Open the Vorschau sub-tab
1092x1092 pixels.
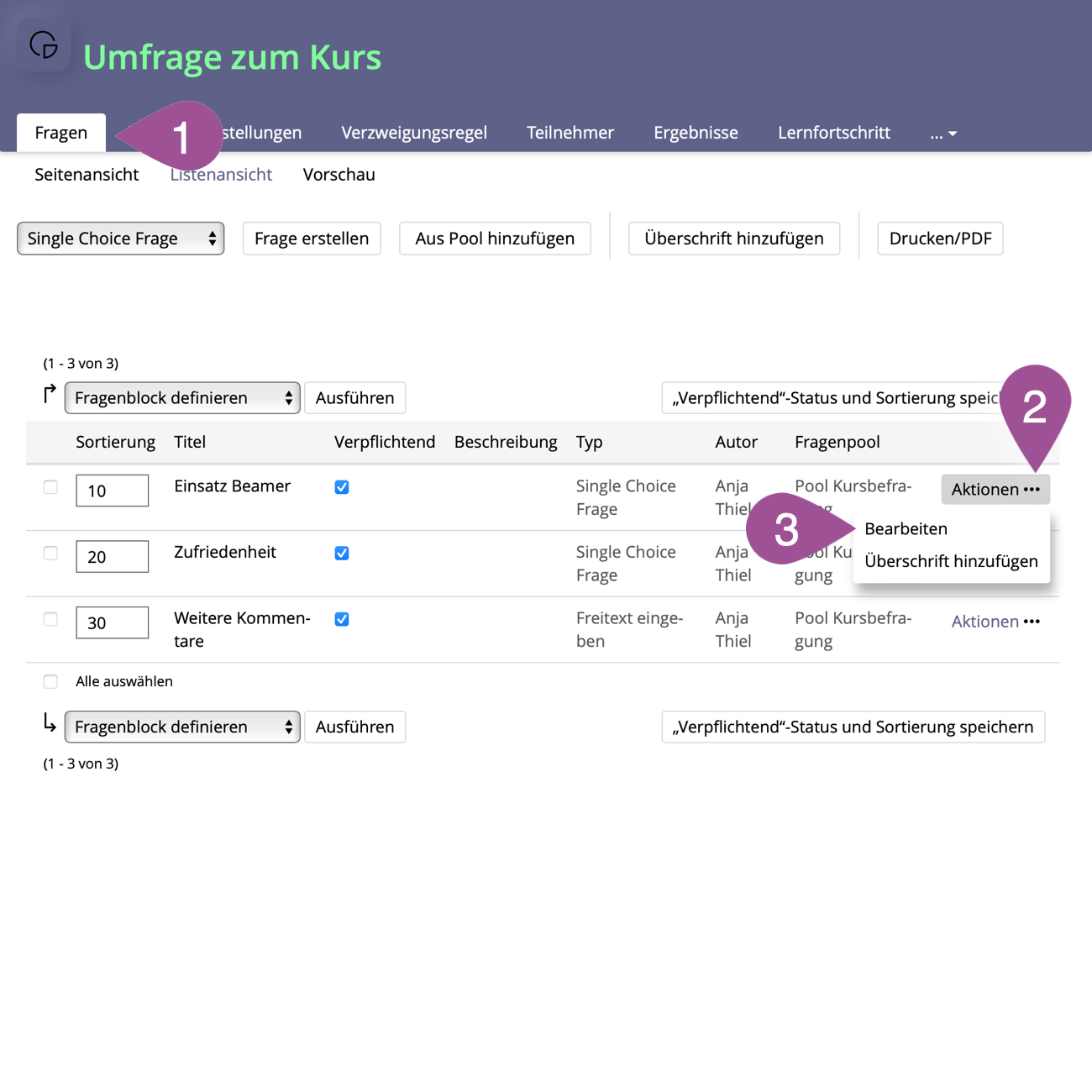339,175
